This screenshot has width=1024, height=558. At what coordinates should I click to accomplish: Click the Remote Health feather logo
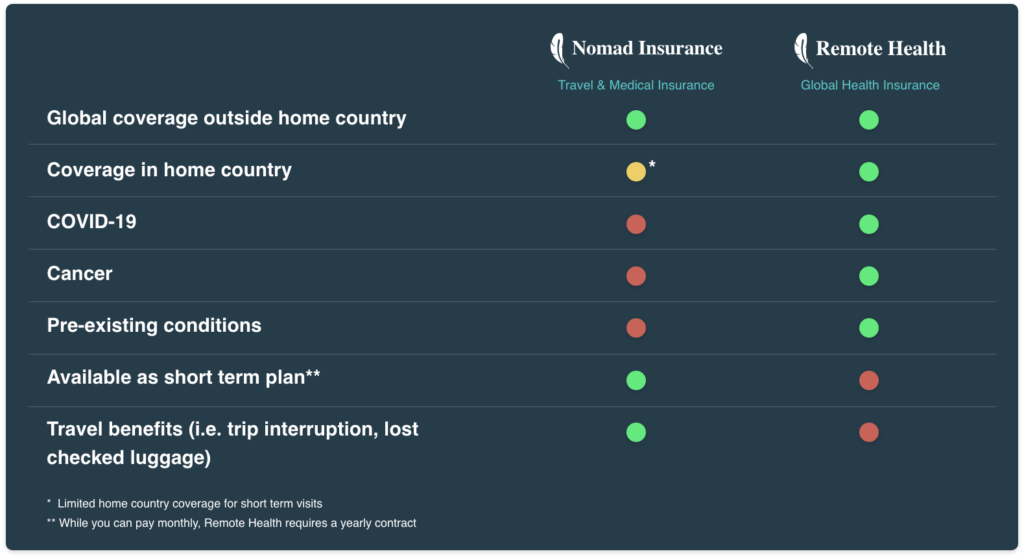pos(802,49)
